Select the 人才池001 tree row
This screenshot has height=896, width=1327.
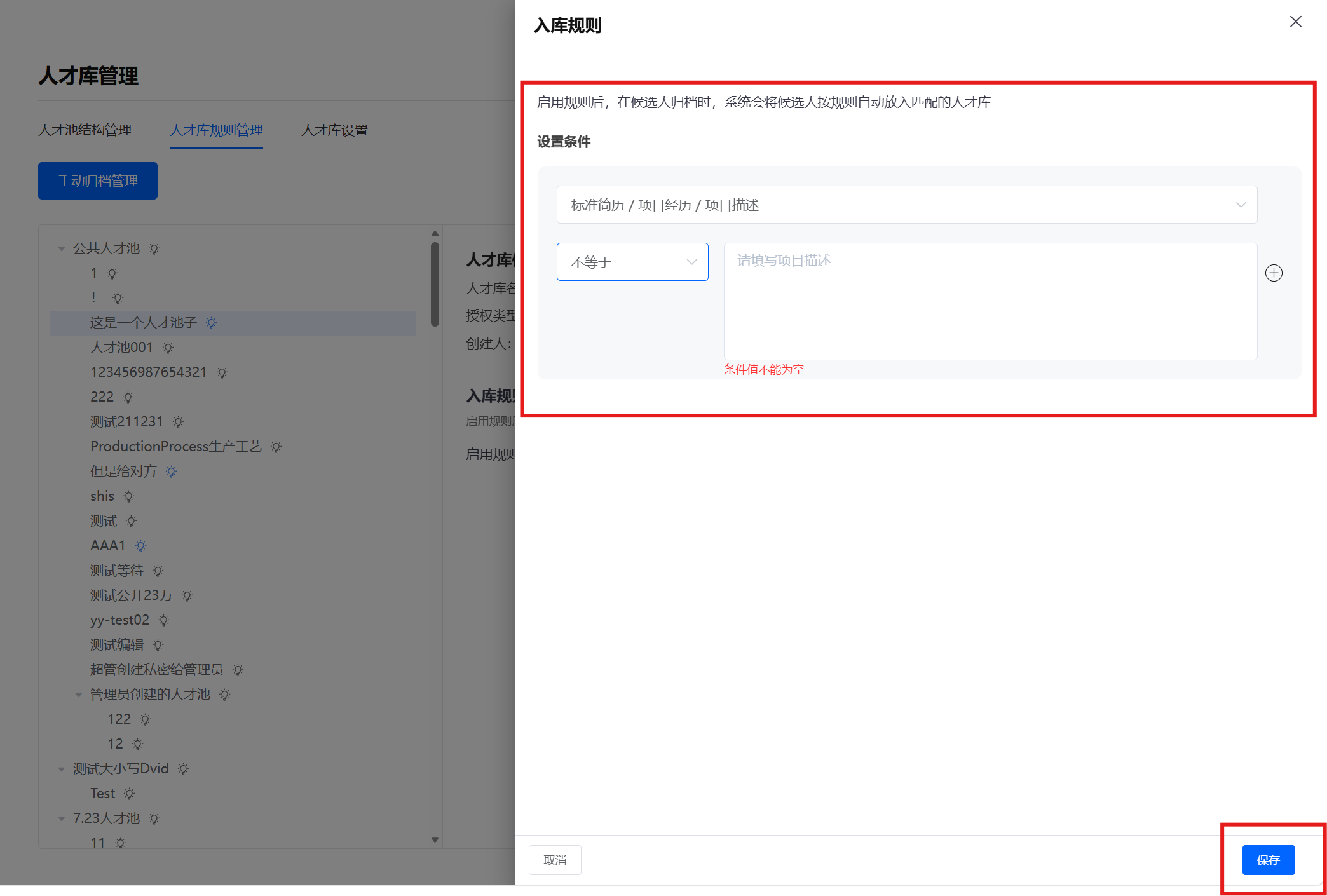click(233, 348)
